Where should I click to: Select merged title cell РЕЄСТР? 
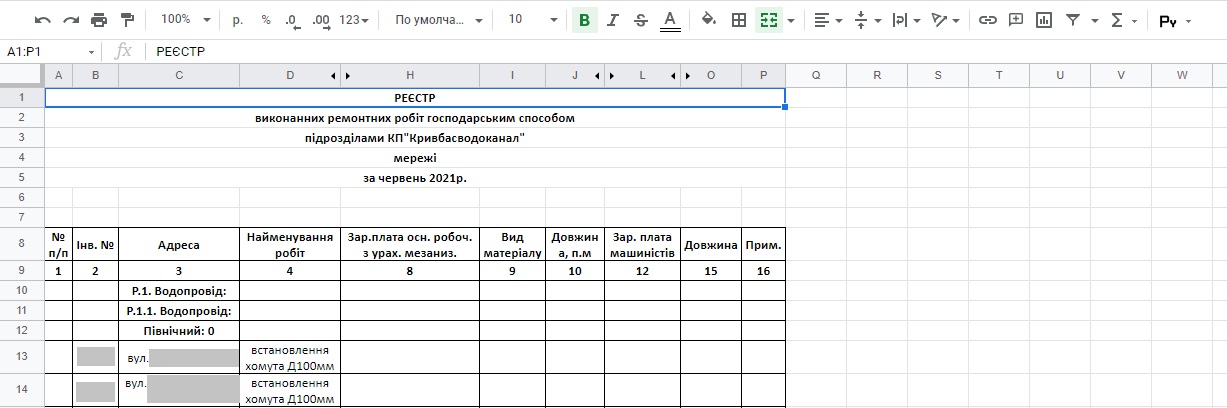click(415, 98)
